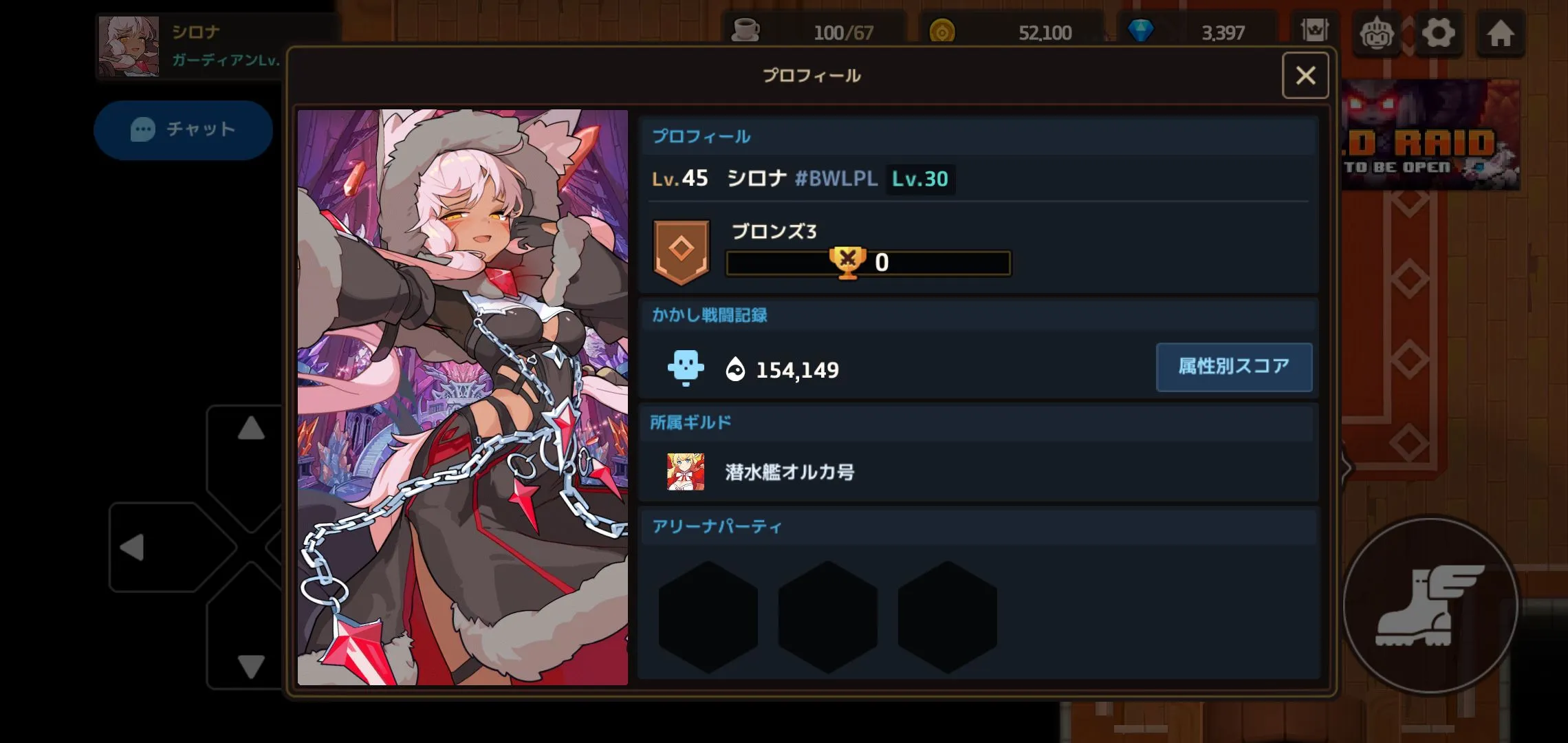Tap the left arrow on D-pad
1568x743 pixels.
point(131,548)
